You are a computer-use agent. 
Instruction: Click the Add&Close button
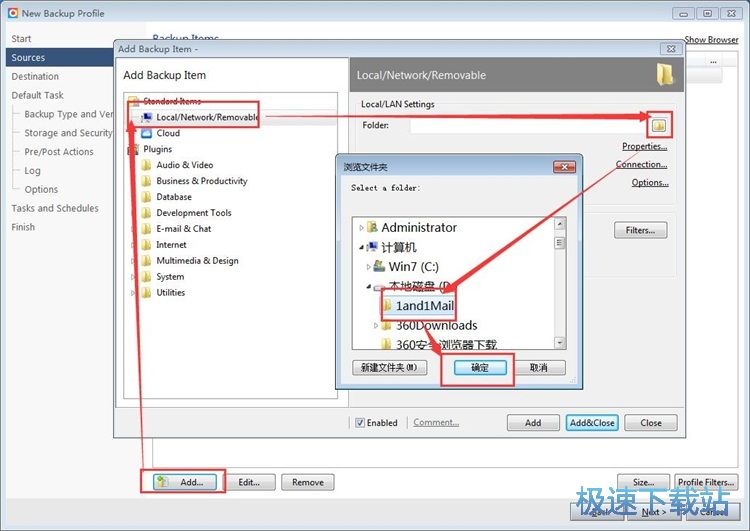(x=592, y=423)
